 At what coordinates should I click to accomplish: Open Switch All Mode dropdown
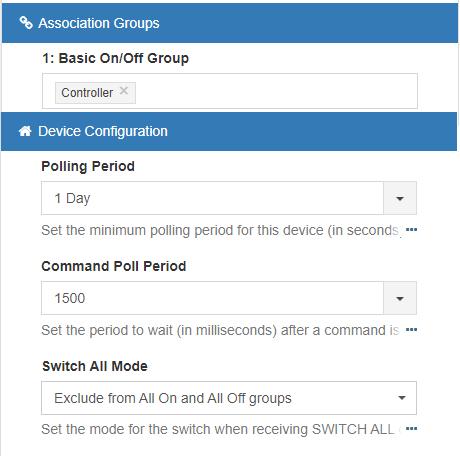pyautogui.click(x=229, y=398)
